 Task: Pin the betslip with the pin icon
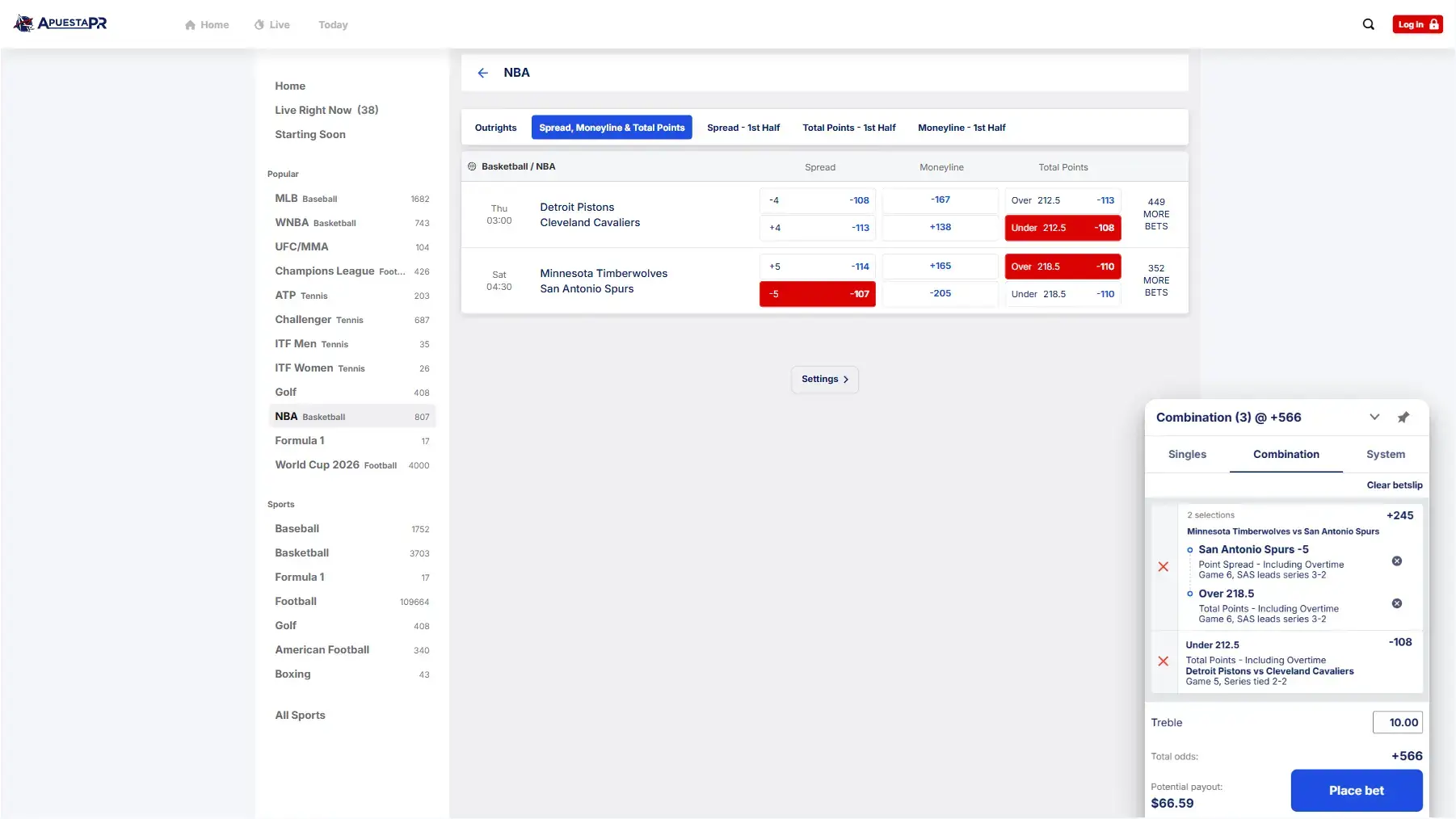point(1403,418)
